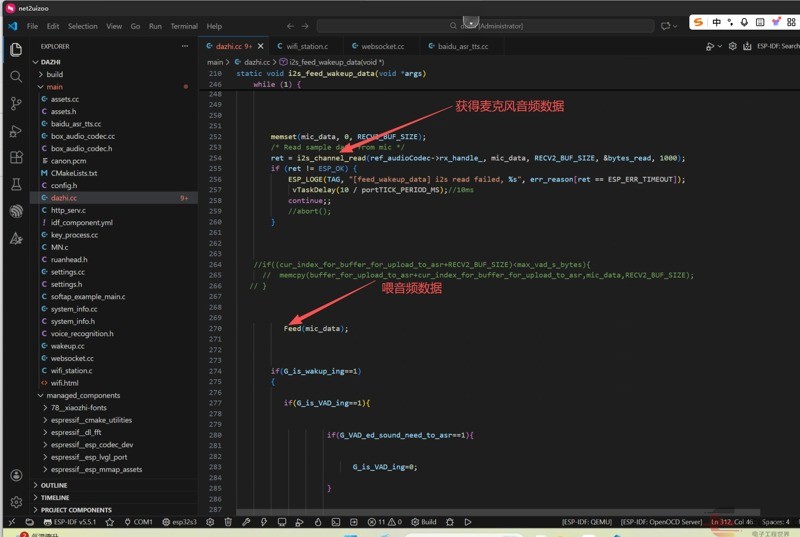Open the Manage gear icon

(16, 502)
